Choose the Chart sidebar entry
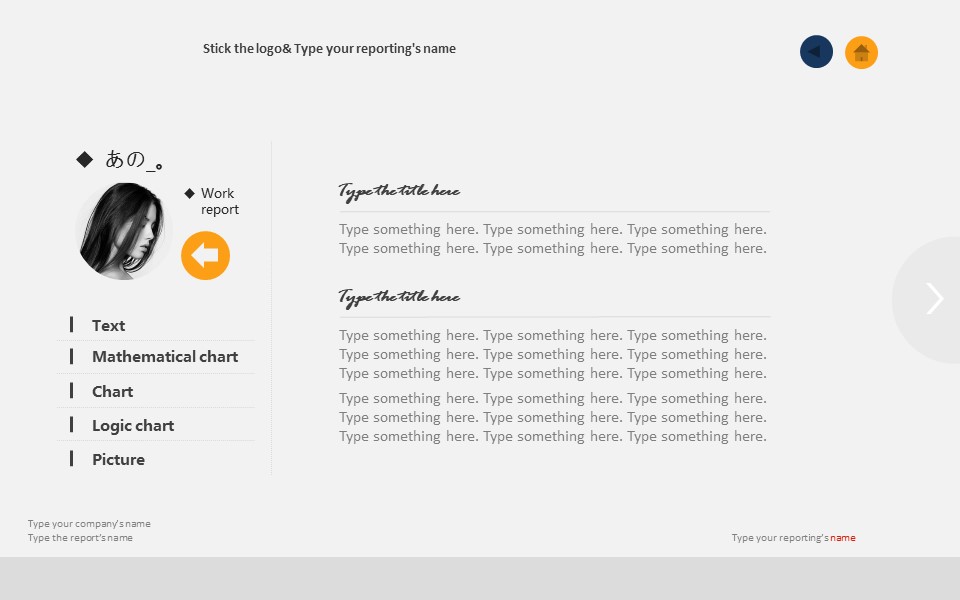The width and height of the screenshot is (960, 600). coord(112,391)
